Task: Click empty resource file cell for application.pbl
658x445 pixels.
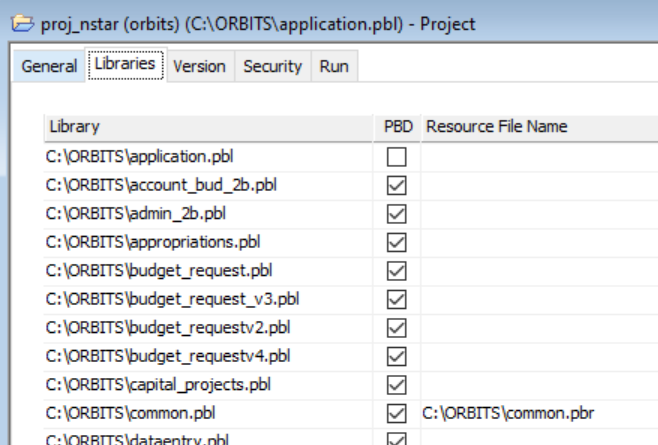Action: pos(540,157)
